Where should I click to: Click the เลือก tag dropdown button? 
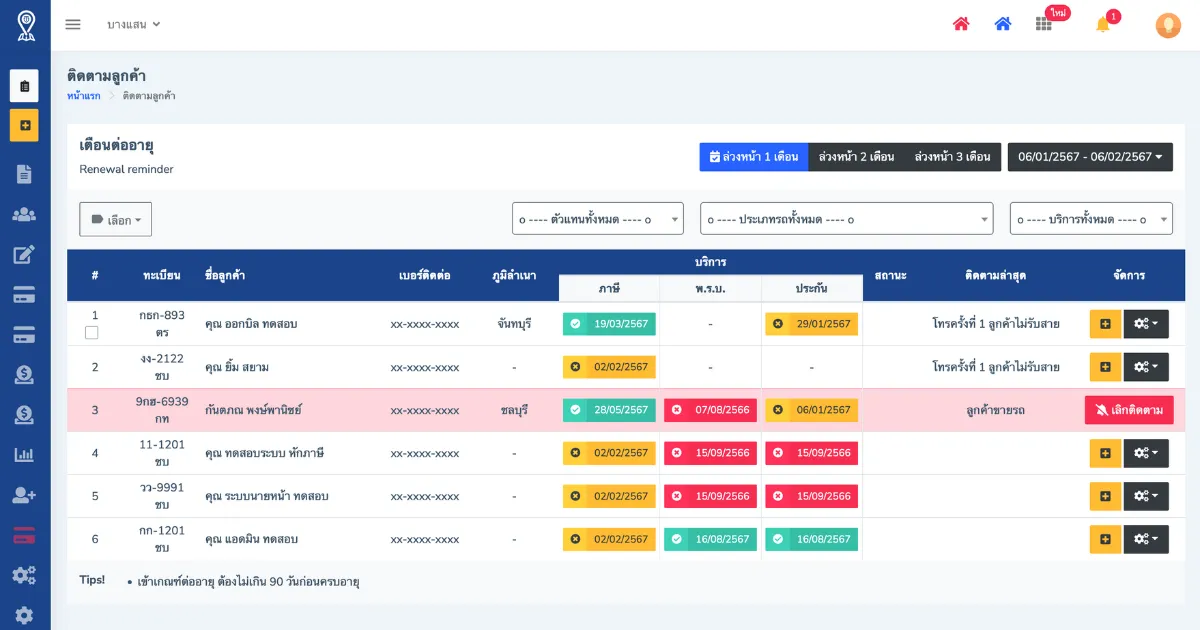pyautogui.click(x=116, y=220)
